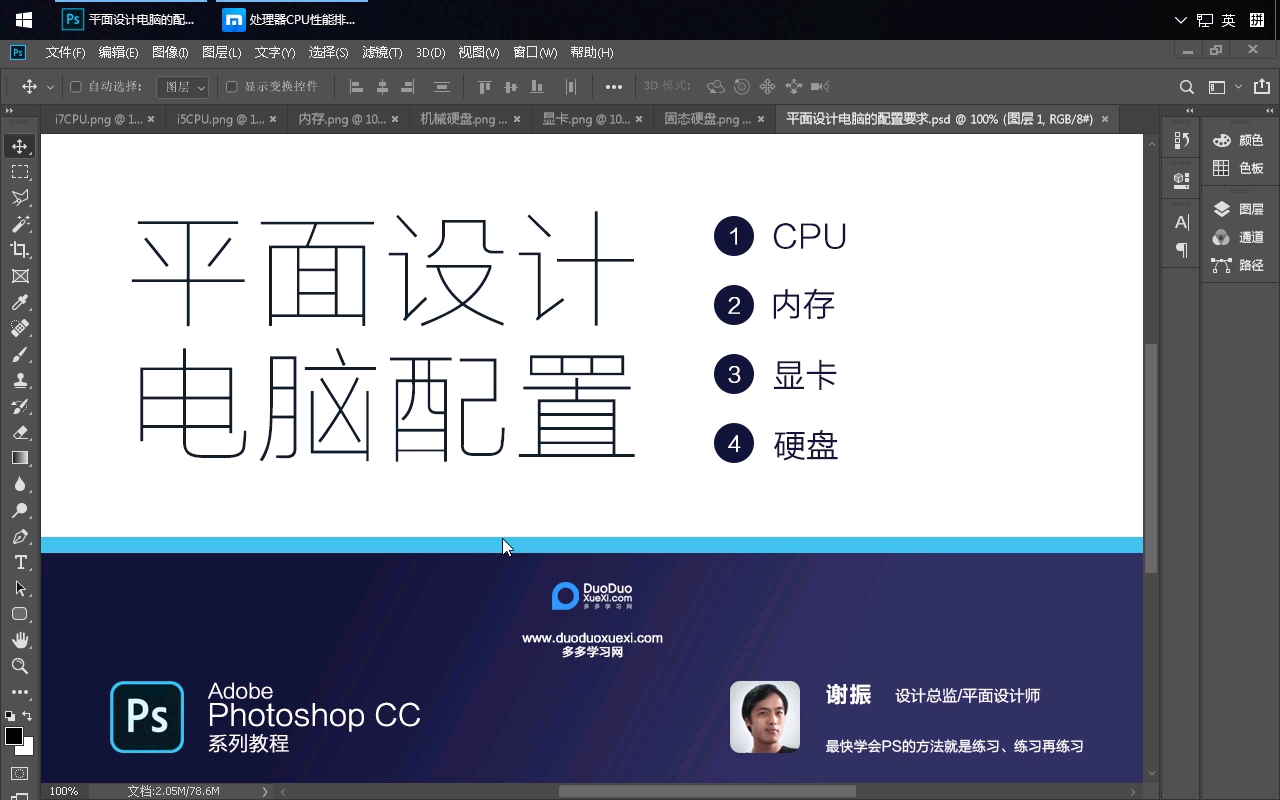Select the Crop tool
This screenshot has width=1280, height=800.
pos(20,250)
